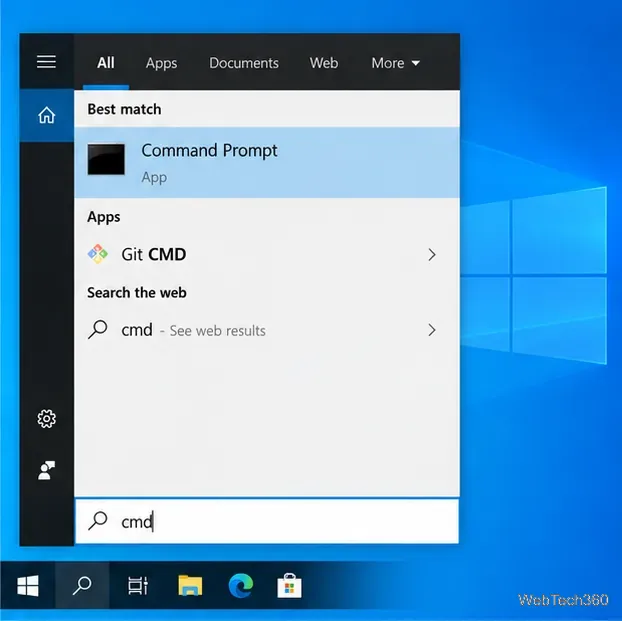Click the magnifier icon beside cmd web result

98,330
